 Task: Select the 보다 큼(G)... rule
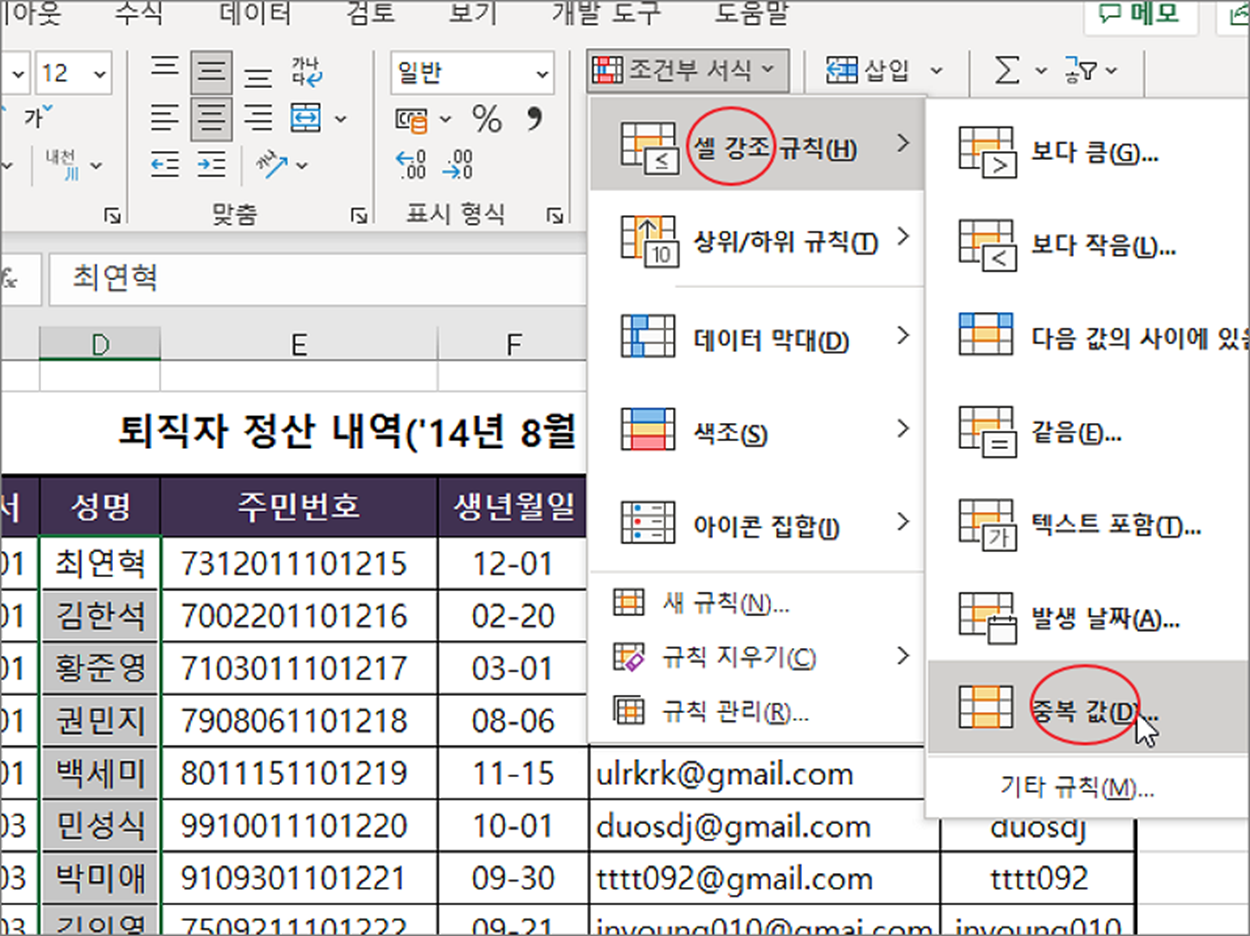click(x=1089, y=152)
